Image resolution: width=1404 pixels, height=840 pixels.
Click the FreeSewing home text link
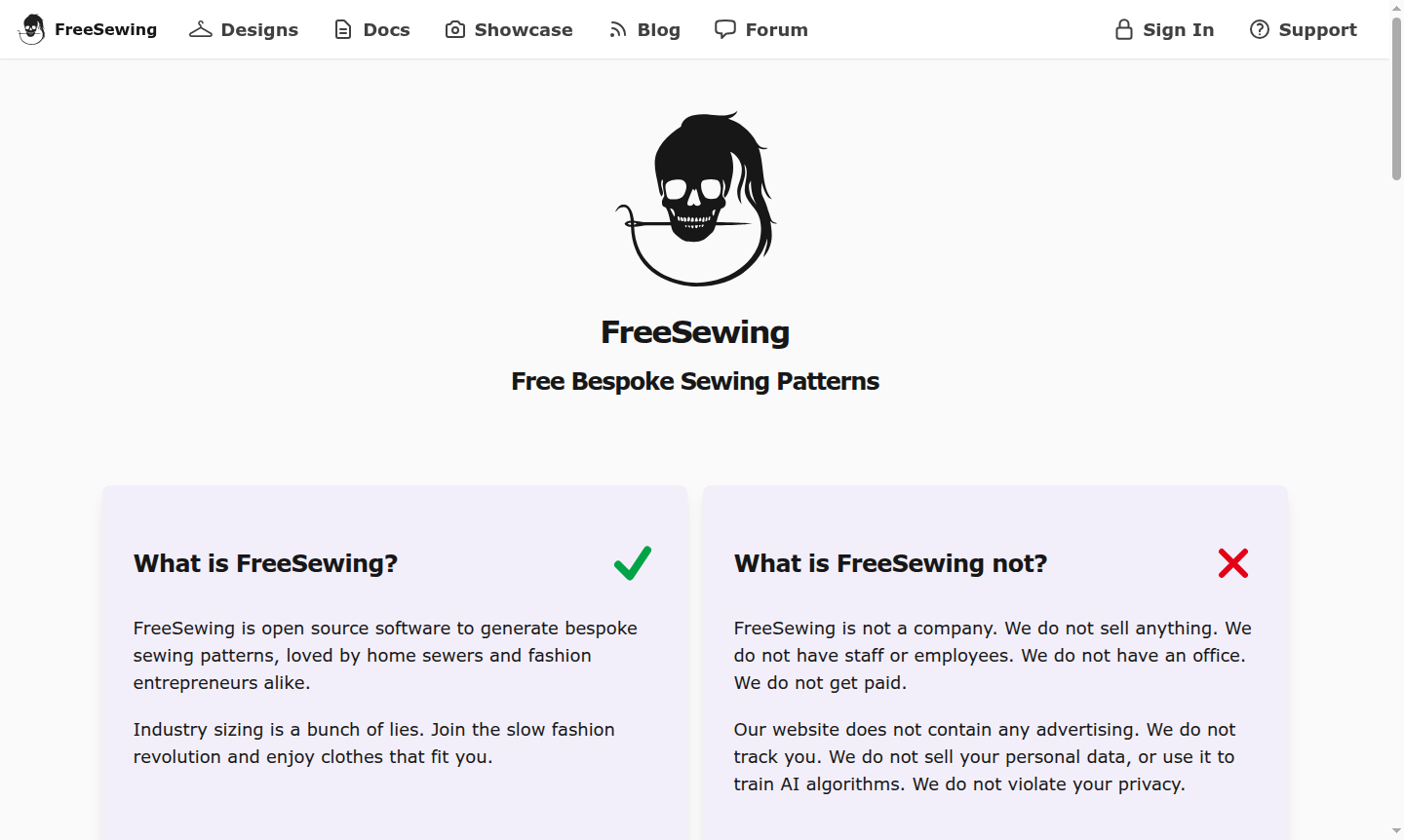[x=105, y=29]
